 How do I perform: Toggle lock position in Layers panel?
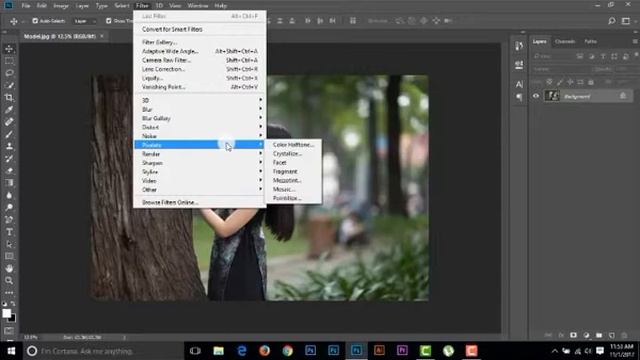tap(570, 82)
